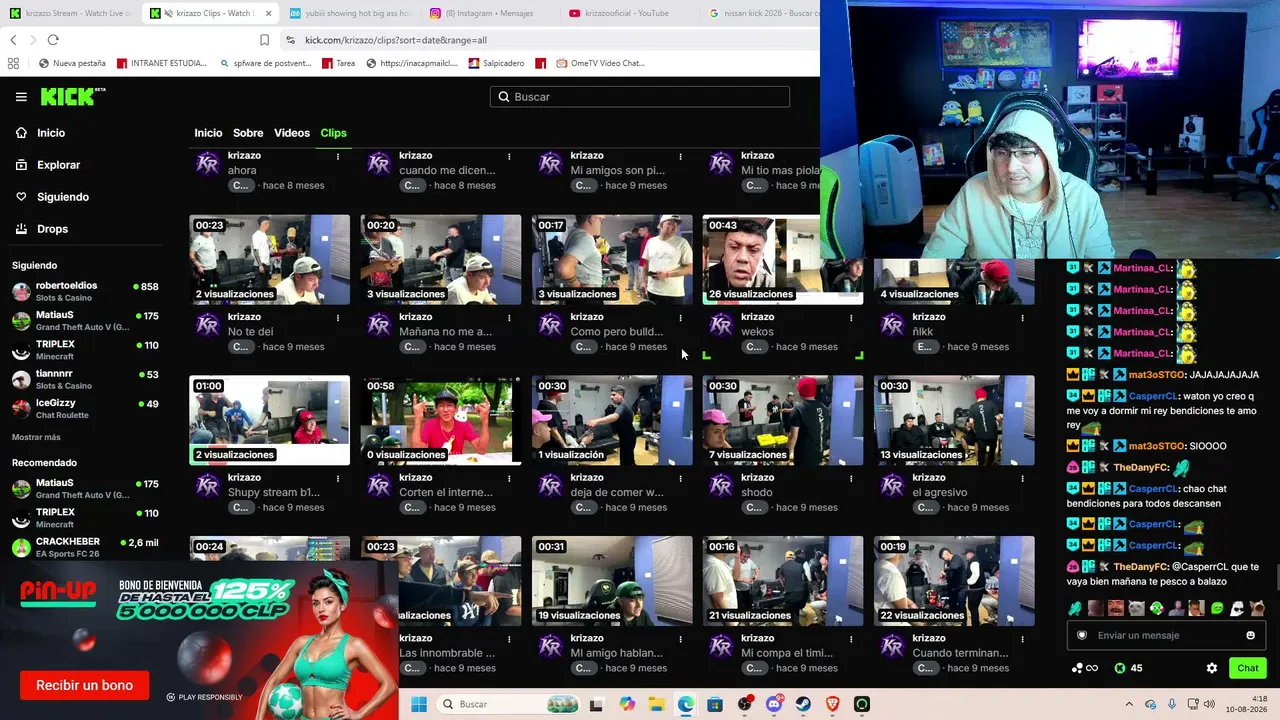Viewport: 1280px width, 720px height.
Task: Click the 'Enviar un mensaje' chat input
Action: tap(1165, 635)
